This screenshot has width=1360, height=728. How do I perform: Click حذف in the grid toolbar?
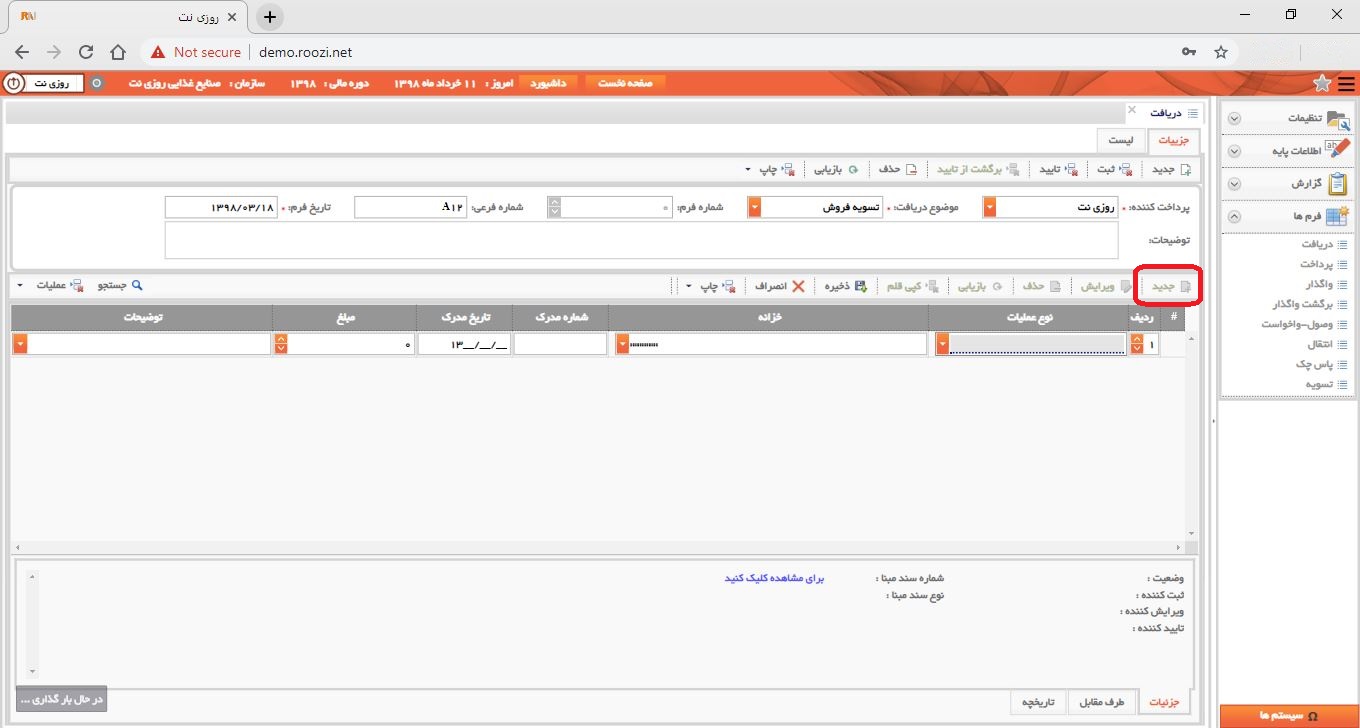pyautogui.click(x=1041, y=286)
